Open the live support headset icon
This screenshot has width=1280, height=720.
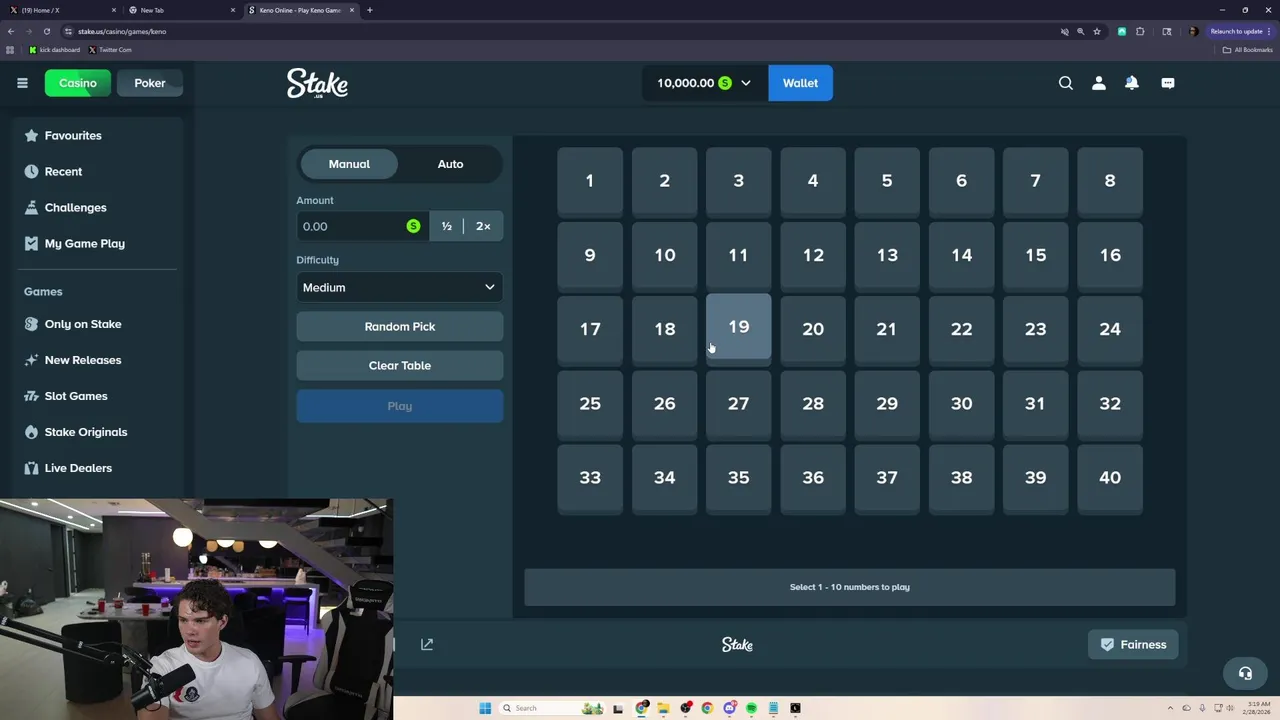point(1245,673)
